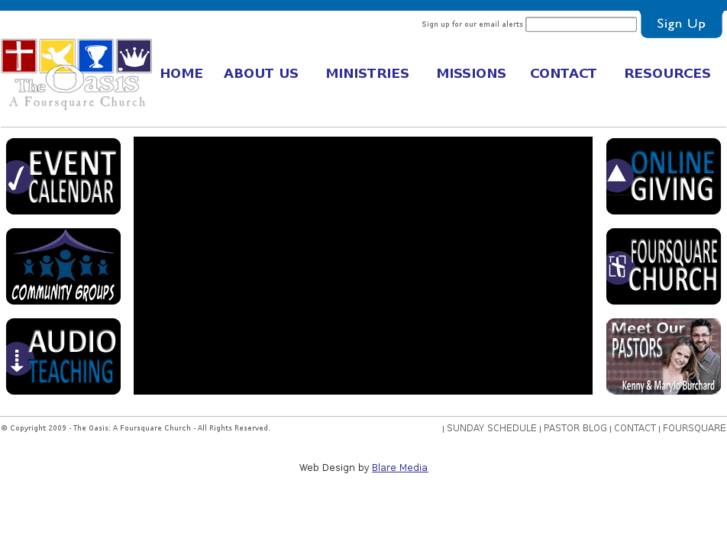This screenshot has height=545, width=727.
Task: Open the Foursquare Church tile
Action: pos(663,266)
